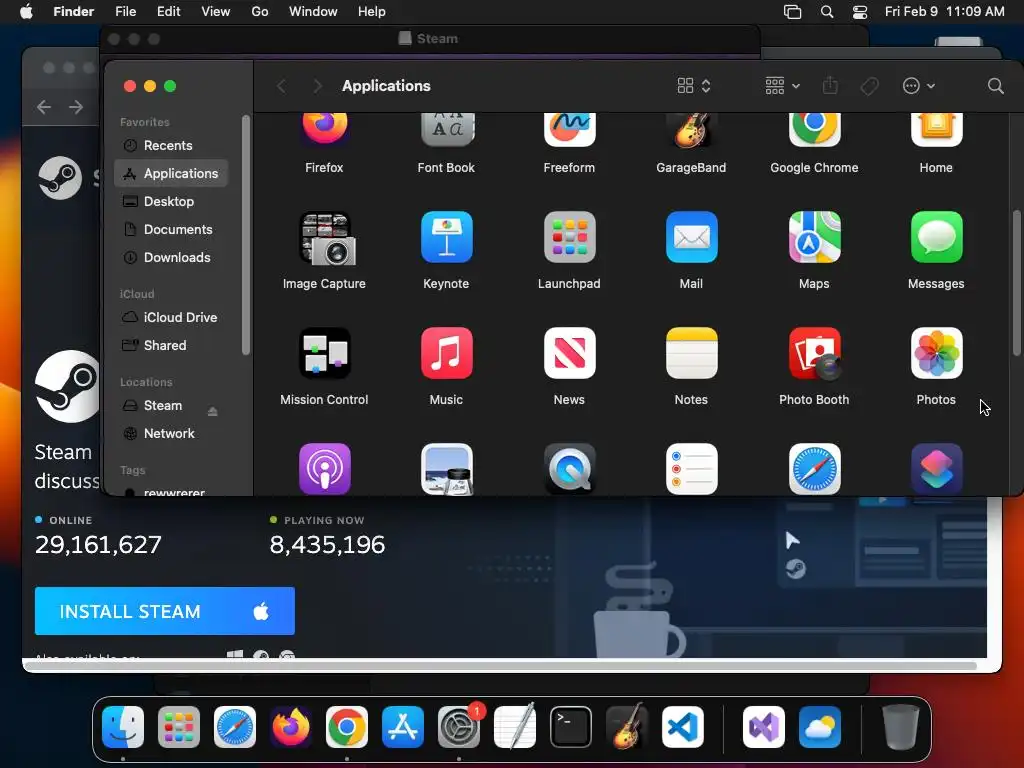Click the browser back arrow in Steam window
Image resolution: width=1024 pixels, height=768 pixels.
point(44,106)
